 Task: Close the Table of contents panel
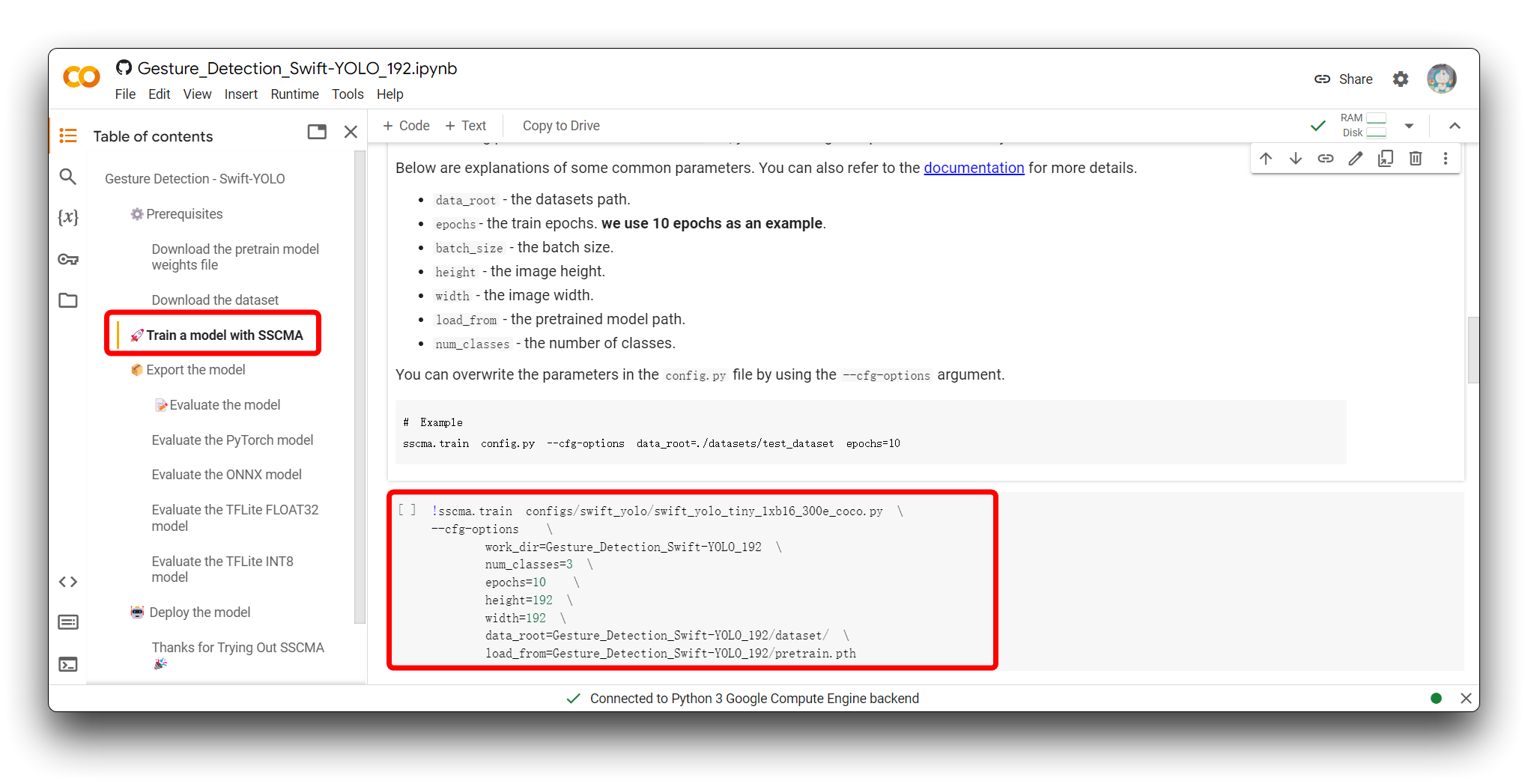click(x=351, y=132)
